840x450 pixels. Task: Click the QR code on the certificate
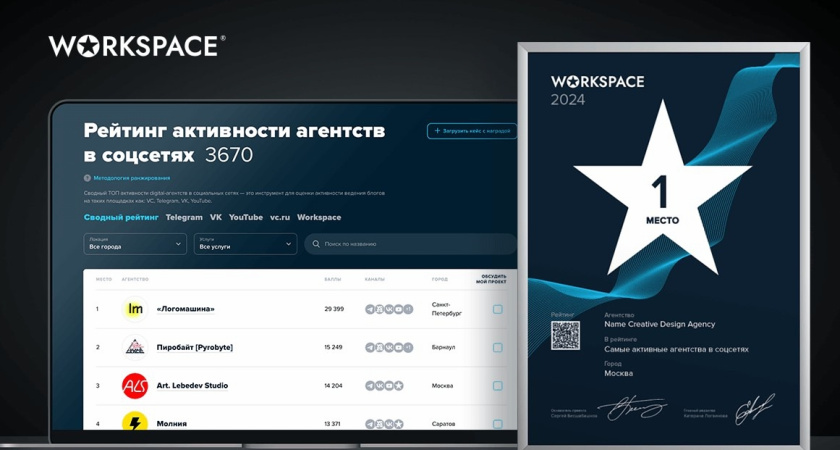(565, 335)
